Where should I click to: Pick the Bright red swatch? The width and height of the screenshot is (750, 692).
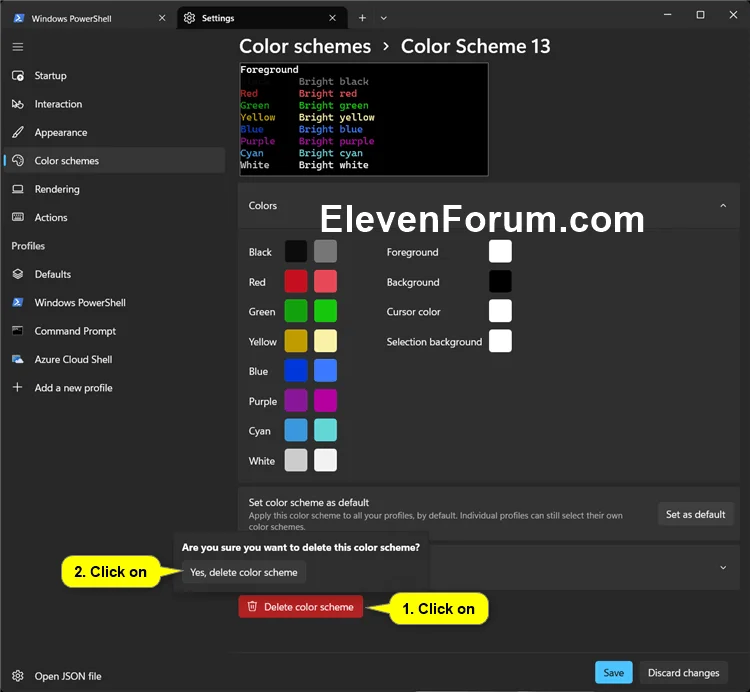point(325,281)
